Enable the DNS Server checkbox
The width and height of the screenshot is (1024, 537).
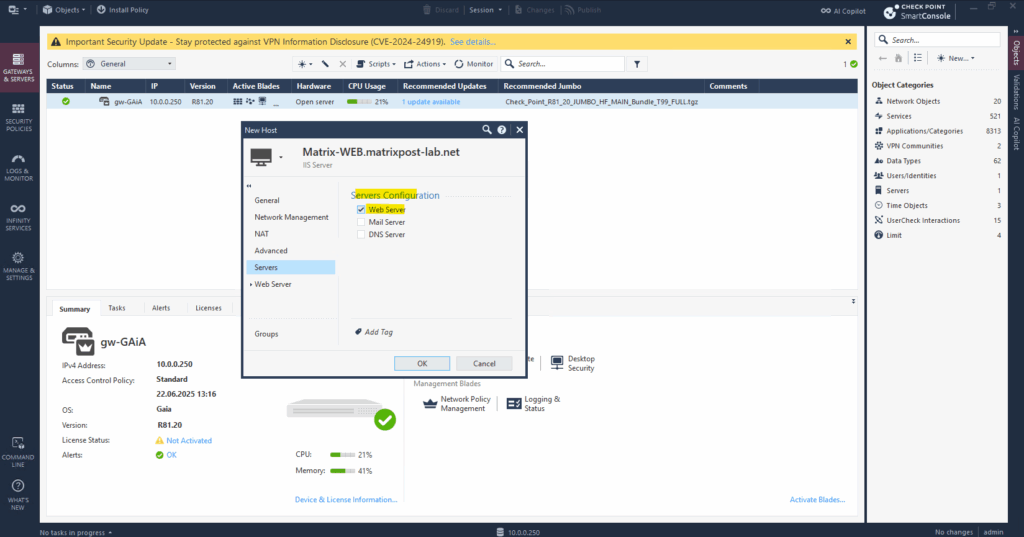[x=361, y=235]
